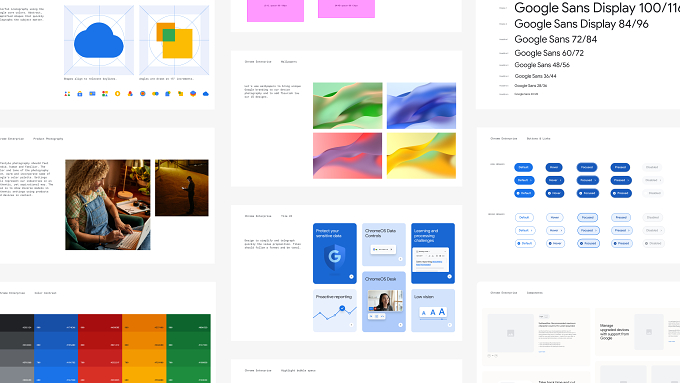Click the plain filled Focused button
Image resolution: width=680 pixels, height=383 pixels.
[587, 167]
